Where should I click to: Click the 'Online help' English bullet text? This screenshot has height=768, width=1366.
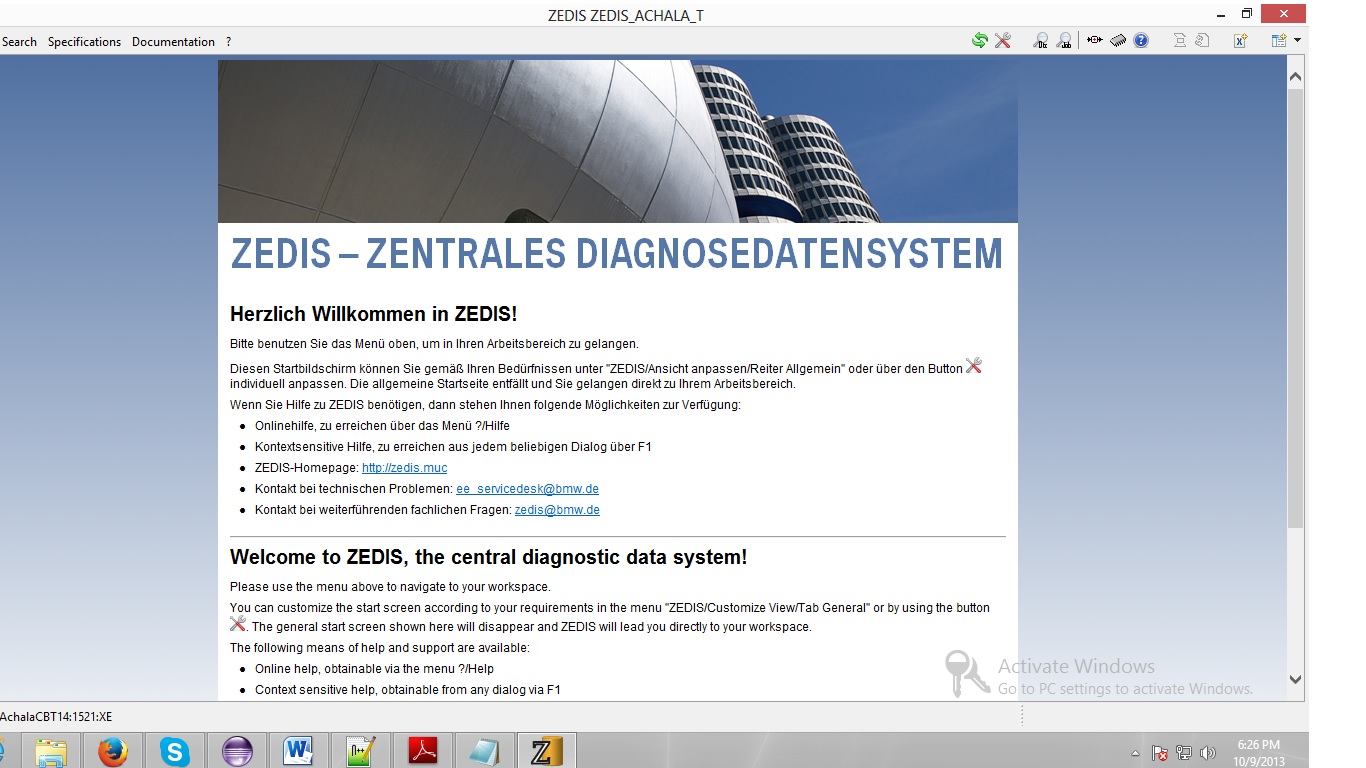coord(374,669)
